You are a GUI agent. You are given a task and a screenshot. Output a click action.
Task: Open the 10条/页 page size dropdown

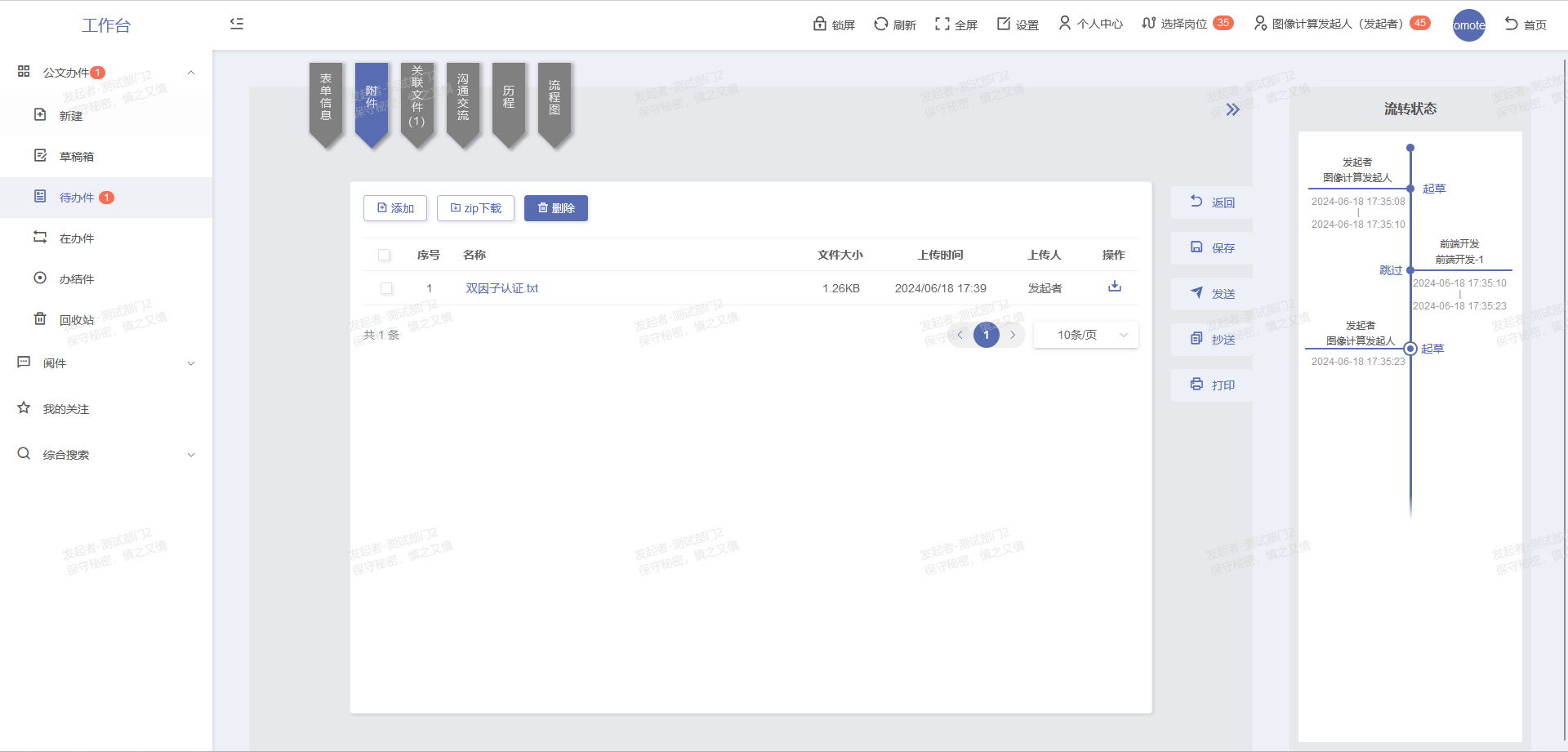pyautogui.click(x=1086, y=335)
